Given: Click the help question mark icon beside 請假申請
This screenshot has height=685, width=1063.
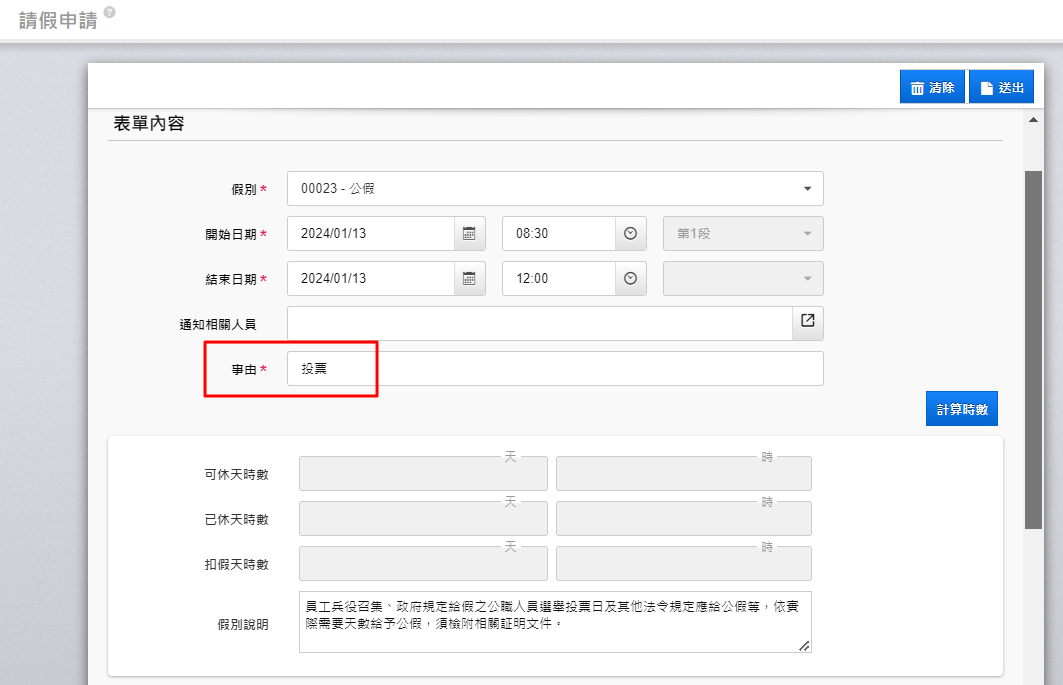Looking at the screenshot, I should tap(109, 12).
